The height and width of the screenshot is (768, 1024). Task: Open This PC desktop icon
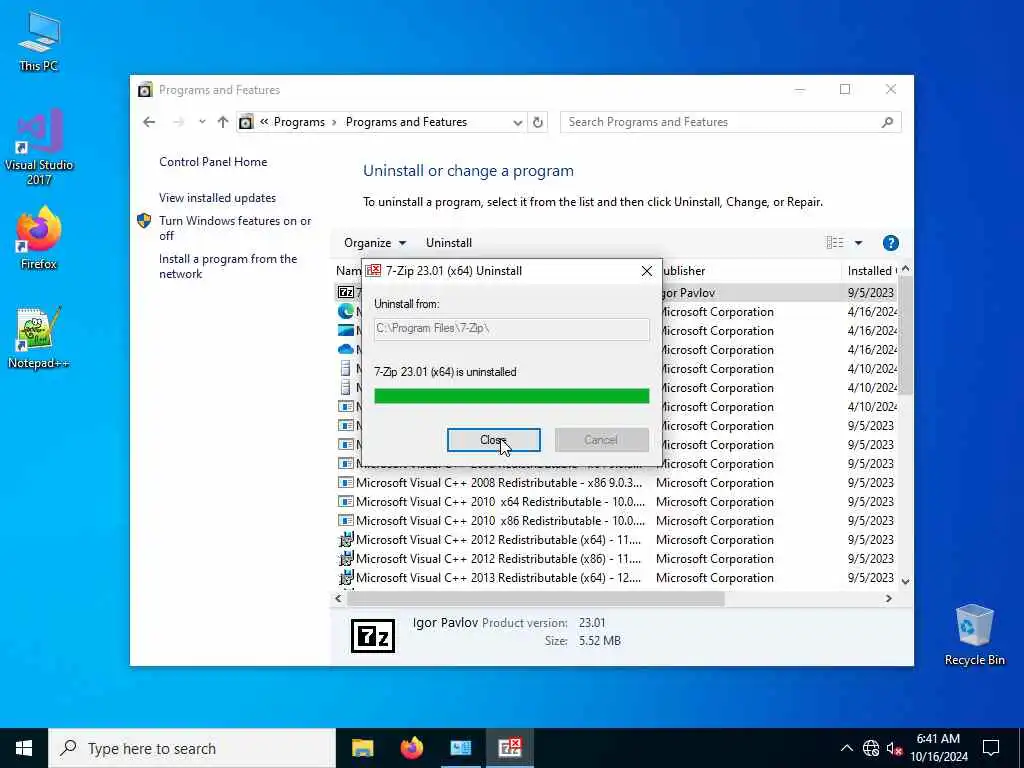coord(39,41)
